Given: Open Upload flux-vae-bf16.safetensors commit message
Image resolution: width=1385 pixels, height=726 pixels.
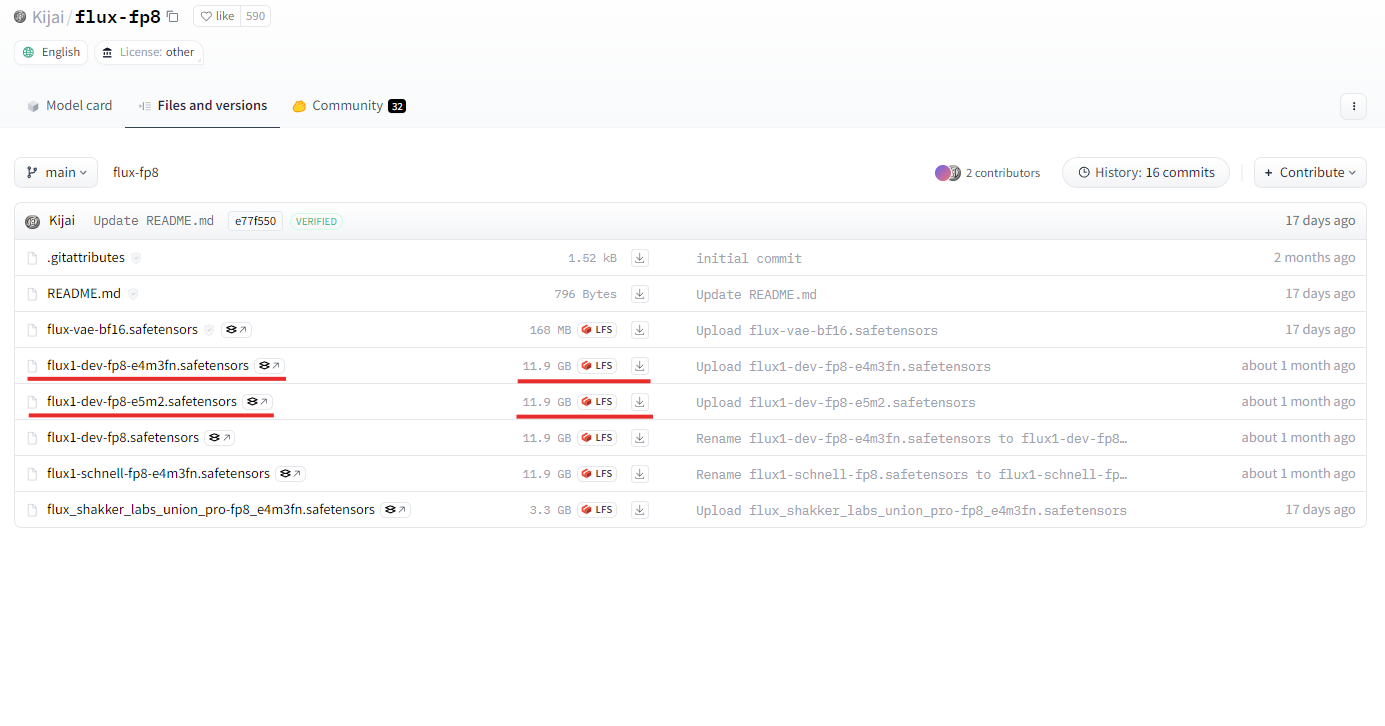Looking at the screenshot, I should pyautogui.click(x=817, y=330).
